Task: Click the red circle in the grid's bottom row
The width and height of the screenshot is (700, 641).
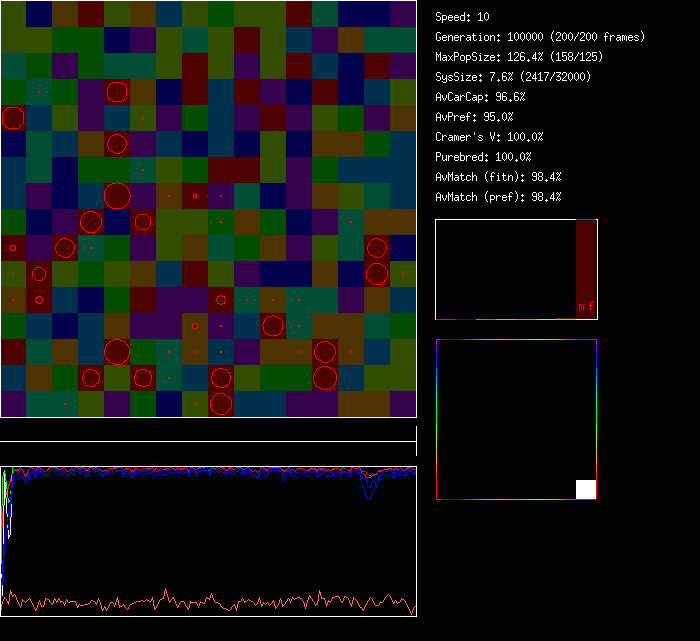Action: coord(221,404)
